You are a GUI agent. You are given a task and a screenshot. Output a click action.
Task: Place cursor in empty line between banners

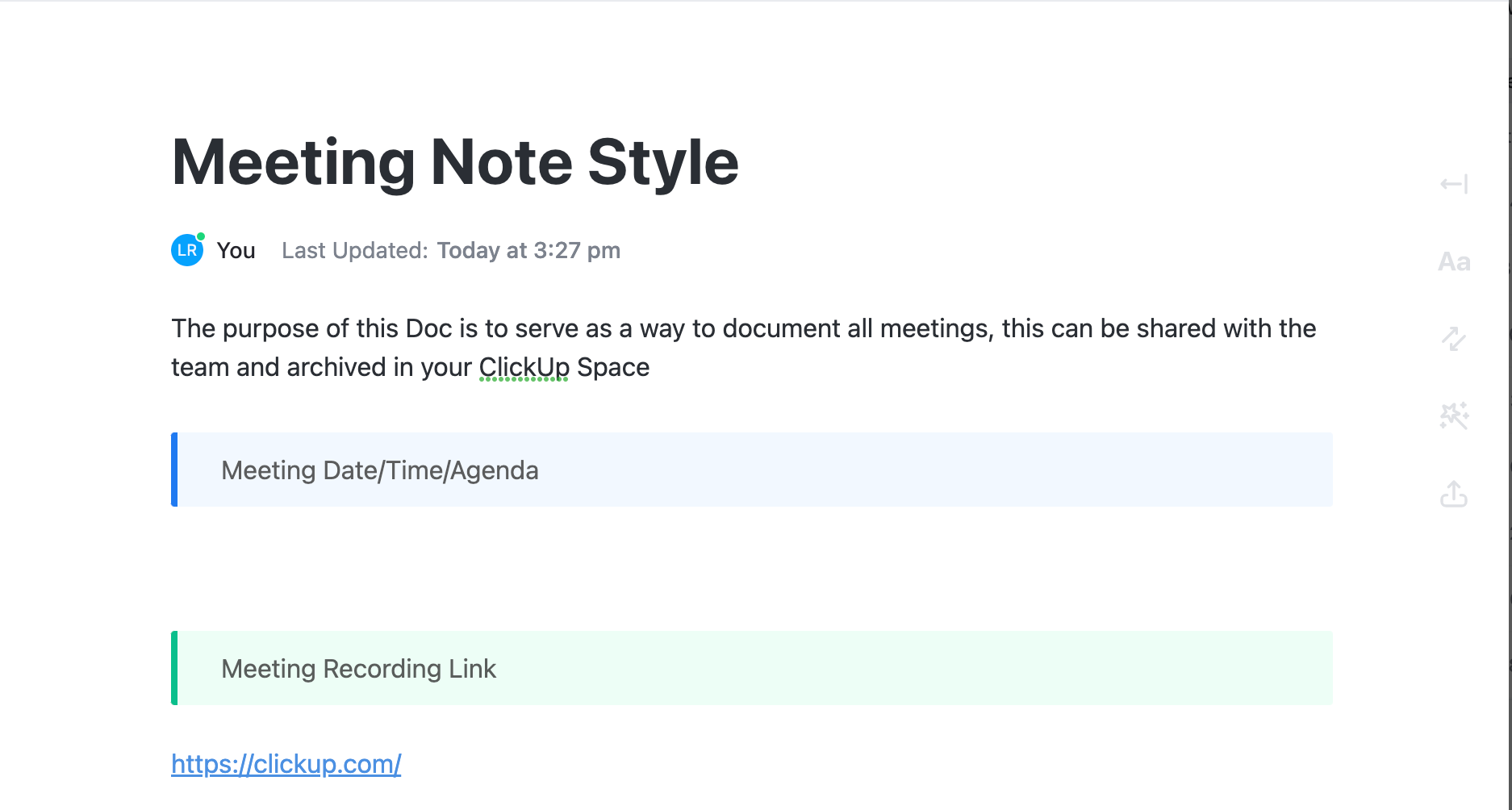coord(565,569)
